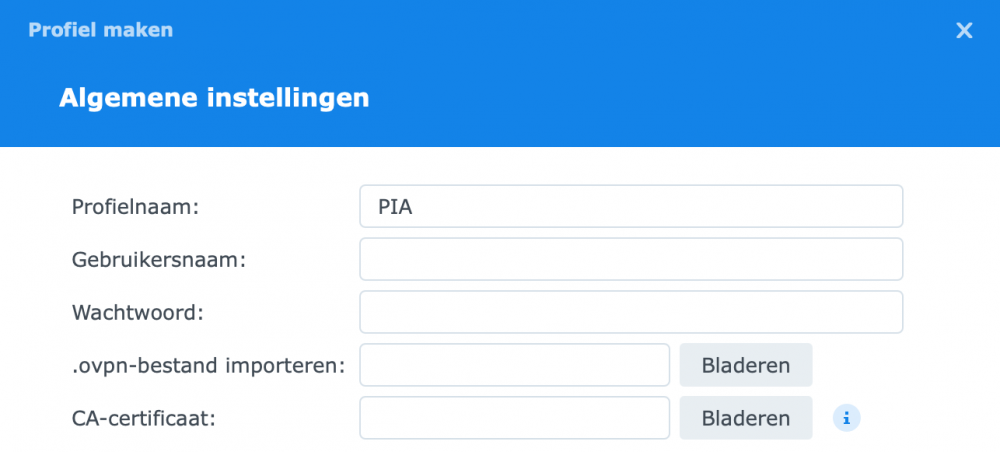This screenshot has width=1000, height=452.
Task: Click the Algemene instellingen heading
Action: tap(214, 98)
